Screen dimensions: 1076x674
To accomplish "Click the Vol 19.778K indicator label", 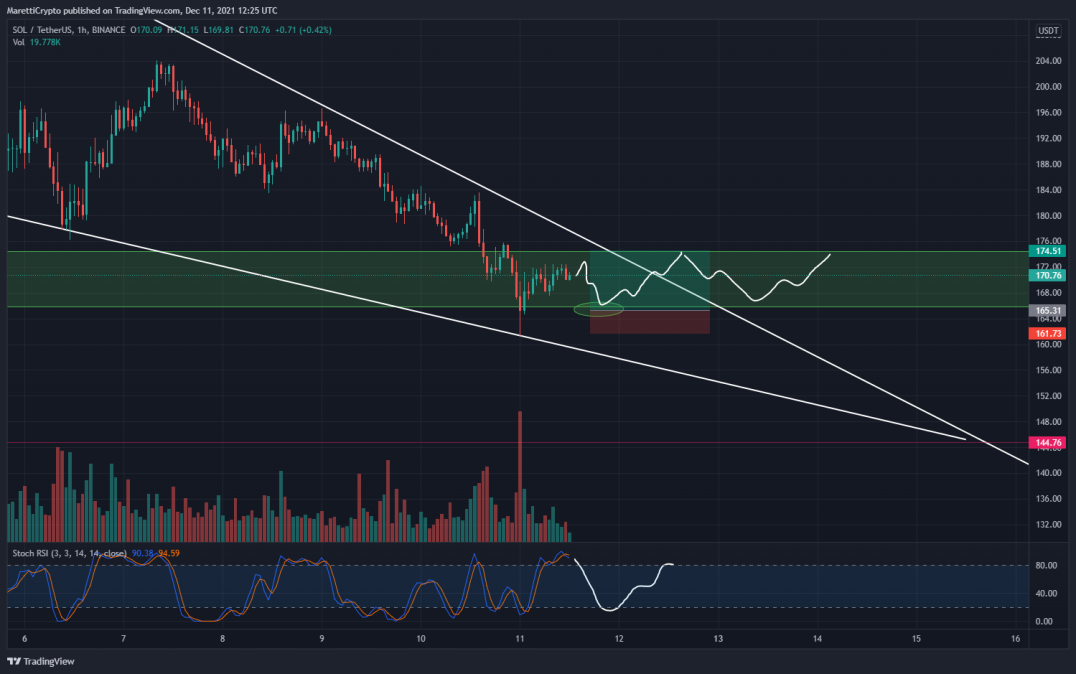I will tap(36, 43).
